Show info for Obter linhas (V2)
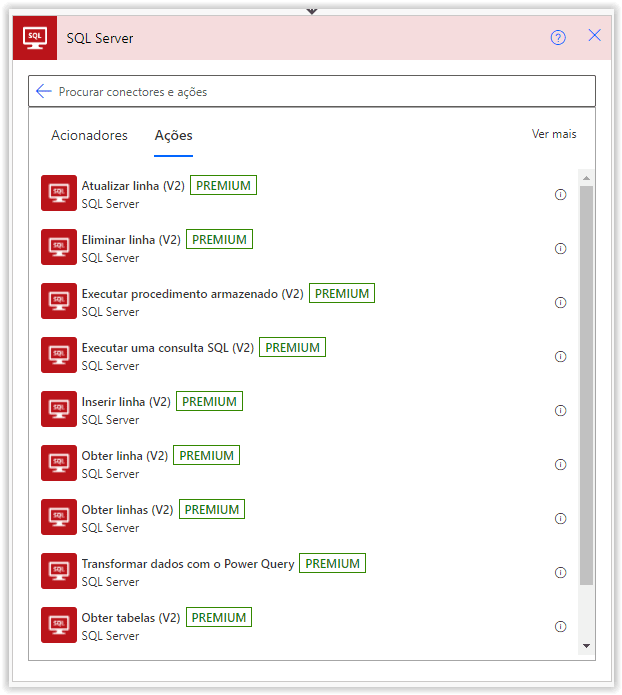This screenshot has width=622, height=695. [x=560, y=519]
